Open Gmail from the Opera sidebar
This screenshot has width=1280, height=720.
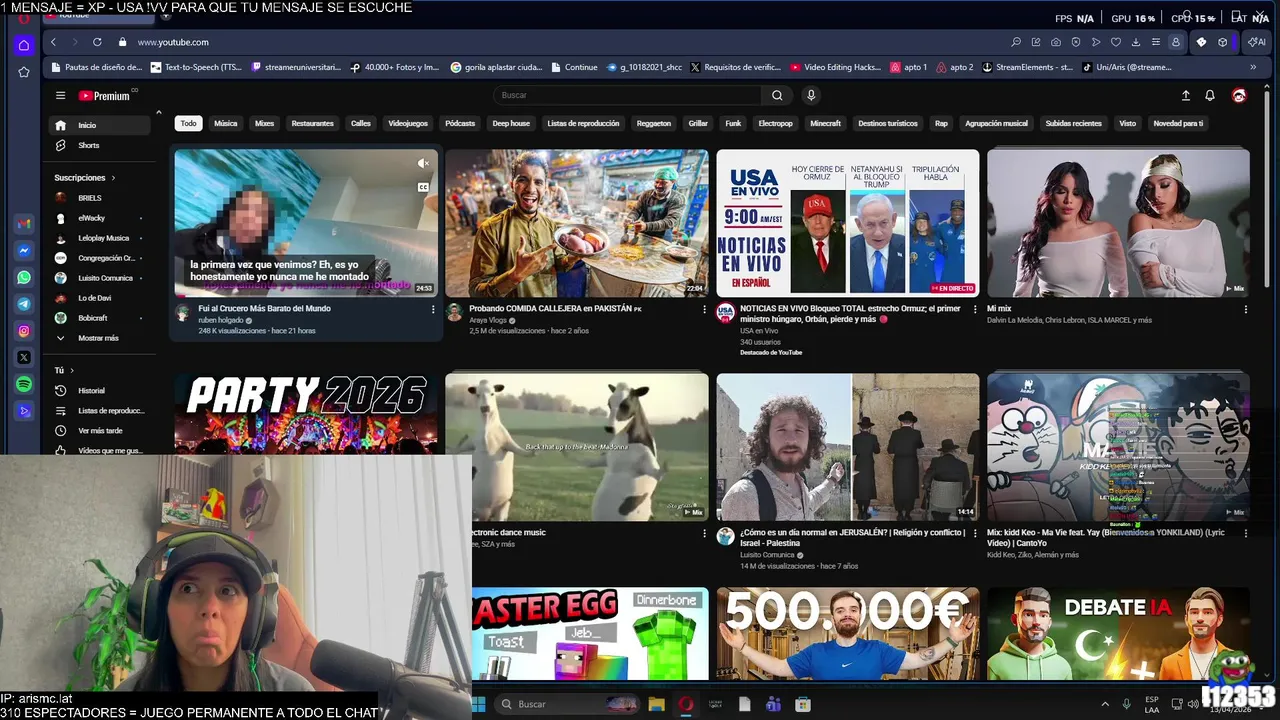tap(24, 224)
